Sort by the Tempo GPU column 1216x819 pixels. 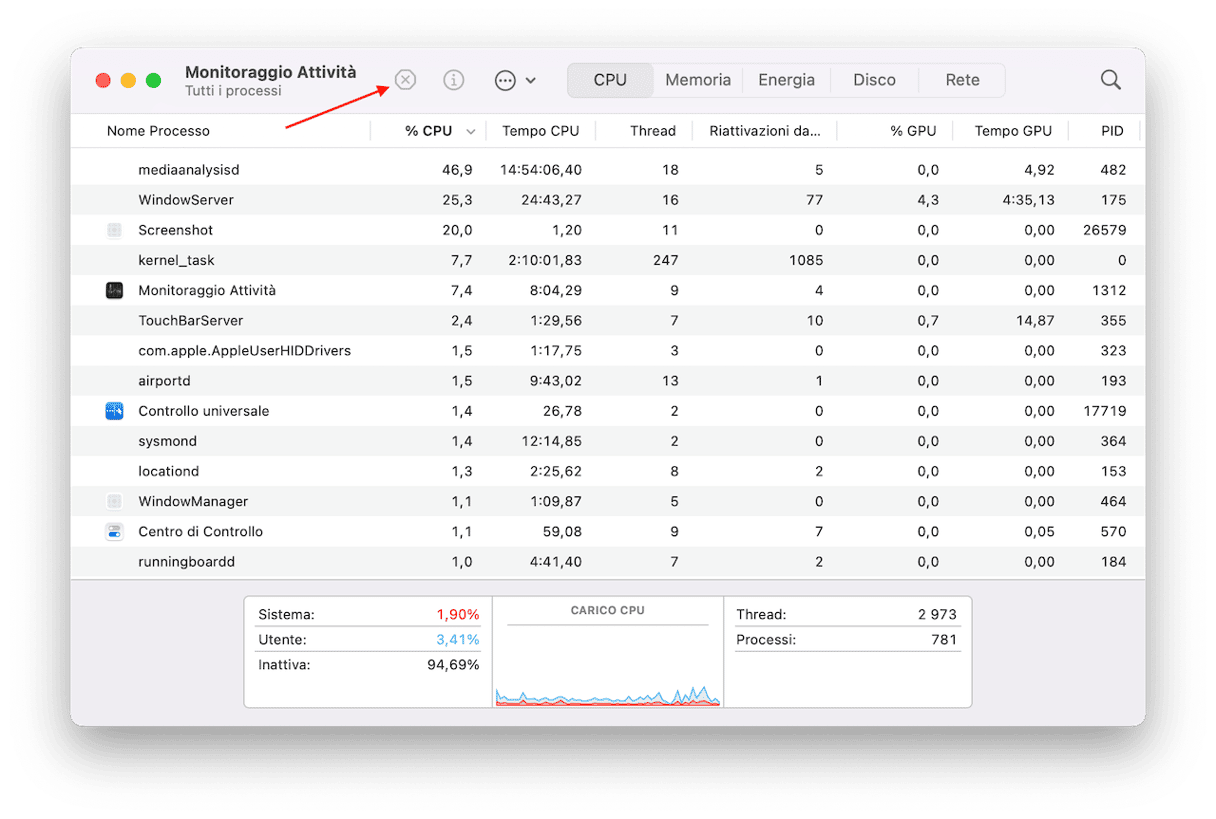tap(1013, 131)
